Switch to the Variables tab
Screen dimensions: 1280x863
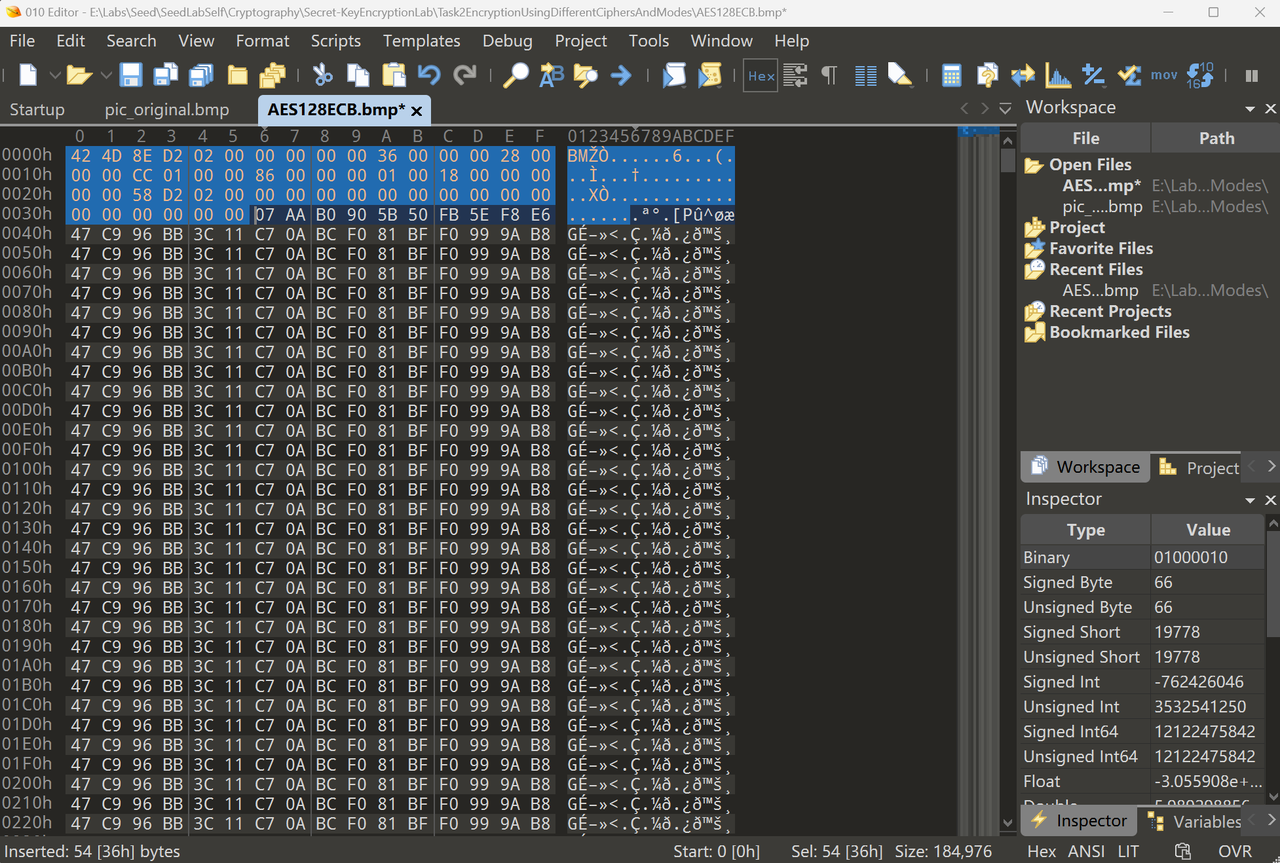(x=1196, y=821)
